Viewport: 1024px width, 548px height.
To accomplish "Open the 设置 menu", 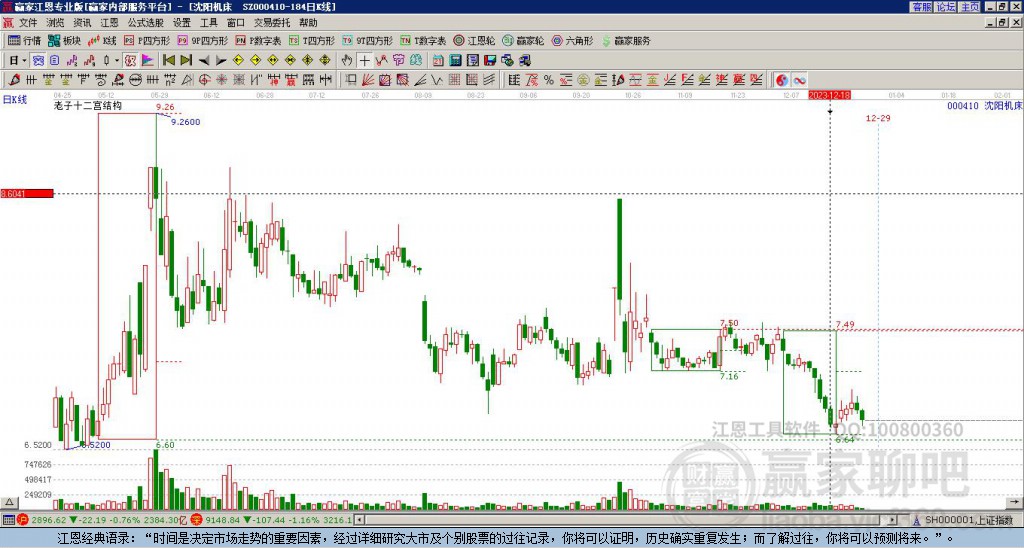I will tap(182, 23).
